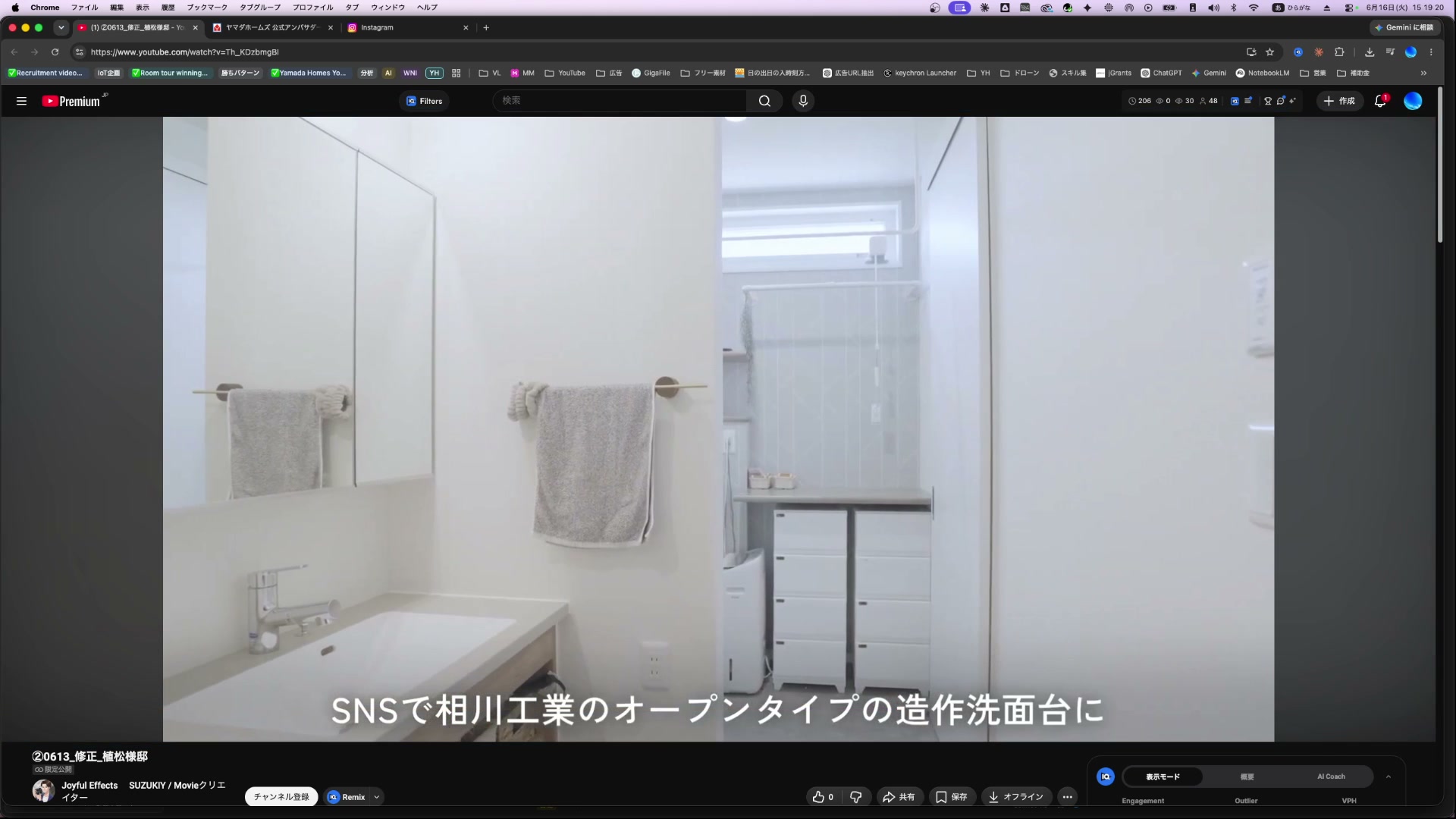Collapse the vidIQ panel with the chevron
The height and width of the screenshot is (819, 1456).
coord(1389,777)
